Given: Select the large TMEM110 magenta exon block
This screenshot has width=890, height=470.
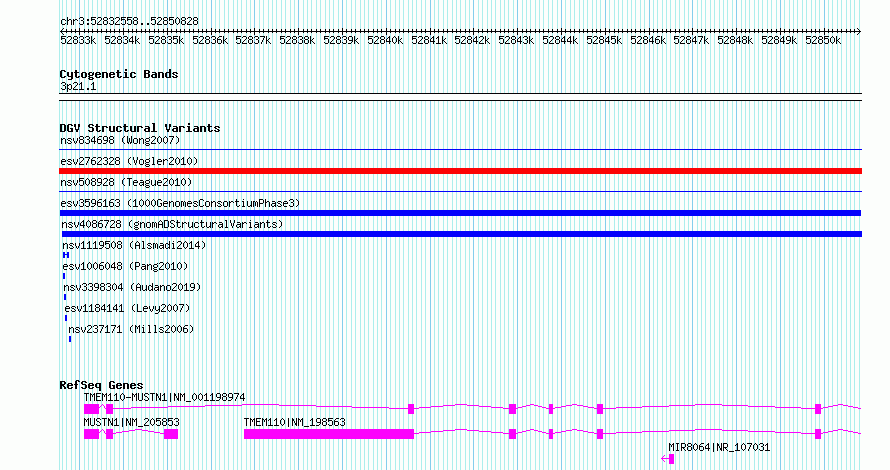Looking at the screenshot, I should coord(329,434).
